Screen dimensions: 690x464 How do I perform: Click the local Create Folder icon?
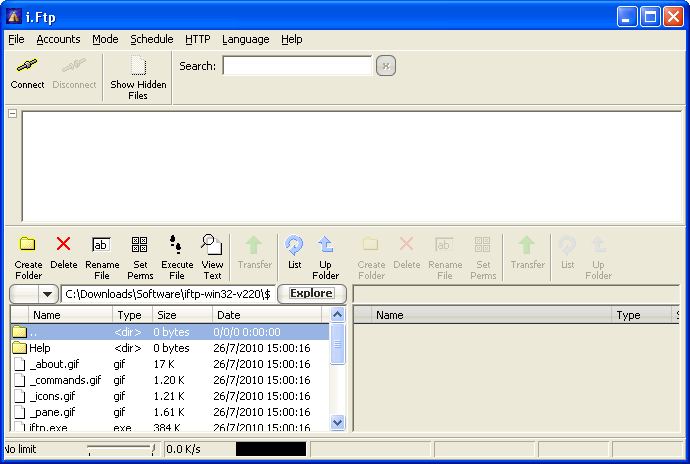[x=28, y=244]
